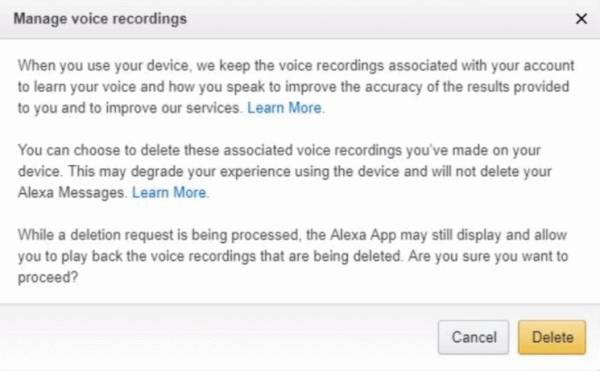Cancel the voice recording deletion
Image resolution: width=600 pixels, height=371 pixels.
click(x=473, y=337)
